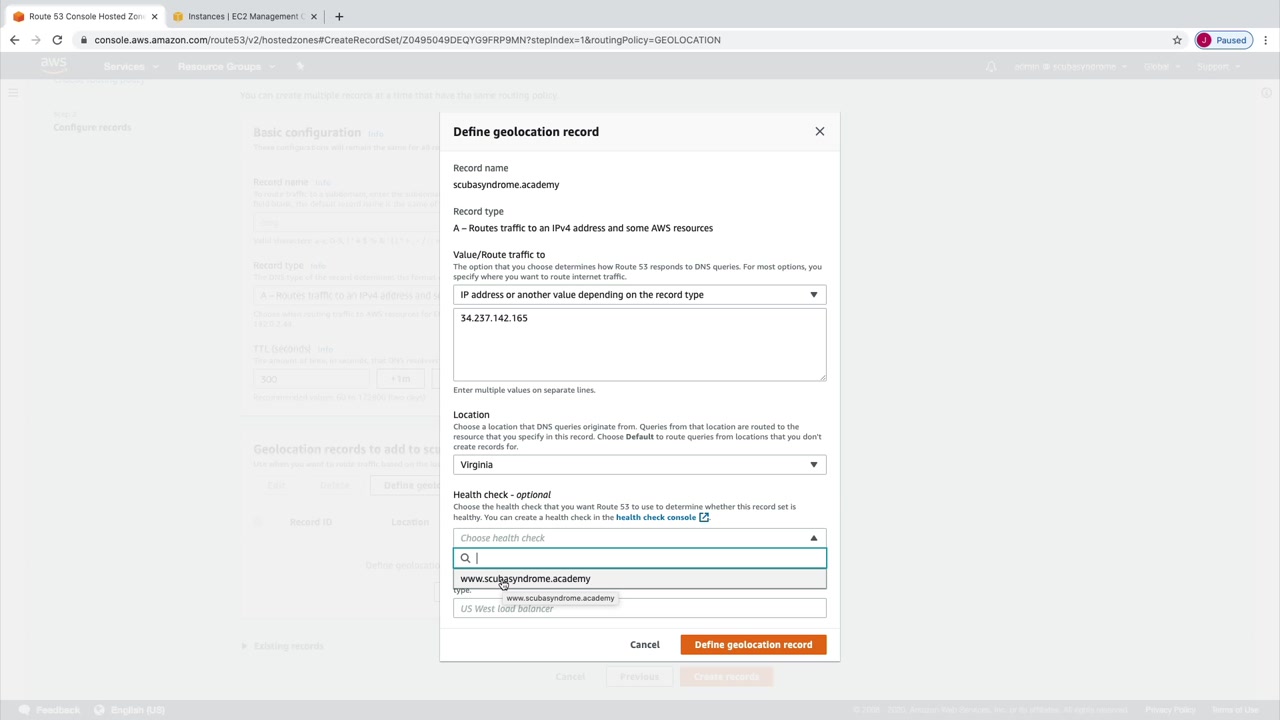Switch to the Route 53 Console browser tab
The width and height of the screenshot is (1280, 720).
(x=86, y=16)
